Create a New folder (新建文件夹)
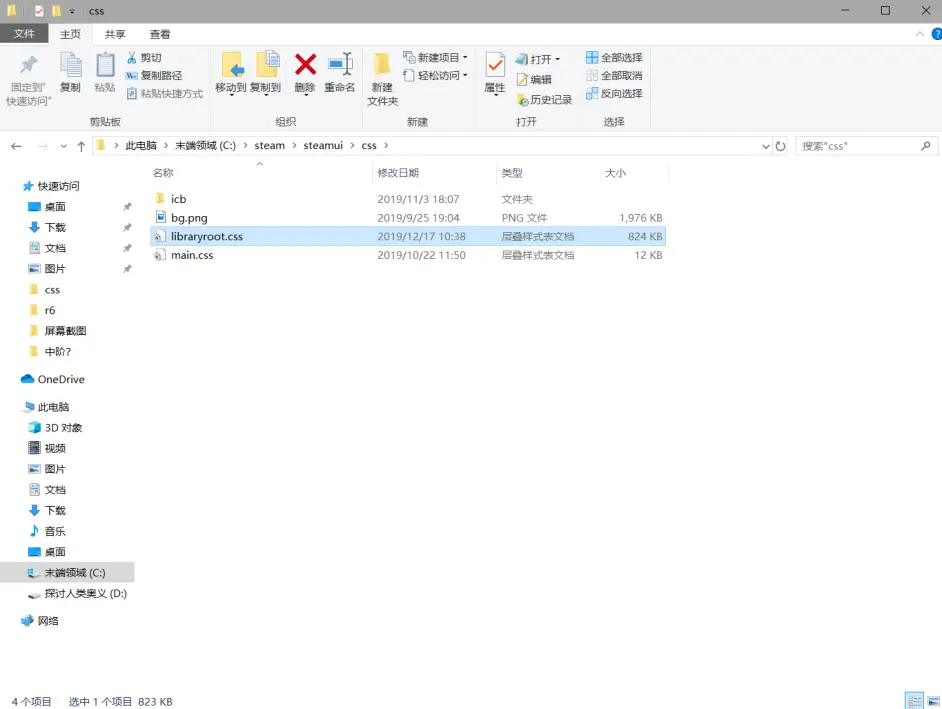Image resolution: width=942 pixels, height=709 pixels. tap(382, 79)
